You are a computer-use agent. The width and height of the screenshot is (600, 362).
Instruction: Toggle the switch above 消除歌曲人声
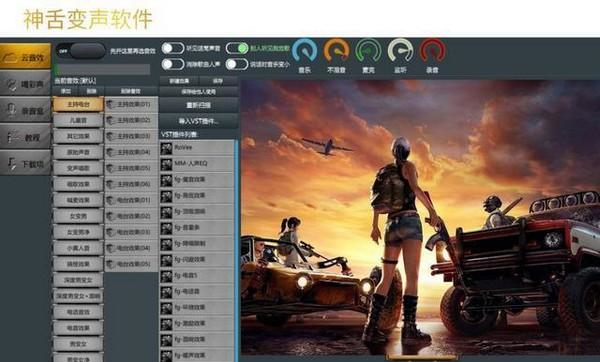pyautogui.click(x=173, y=48)
